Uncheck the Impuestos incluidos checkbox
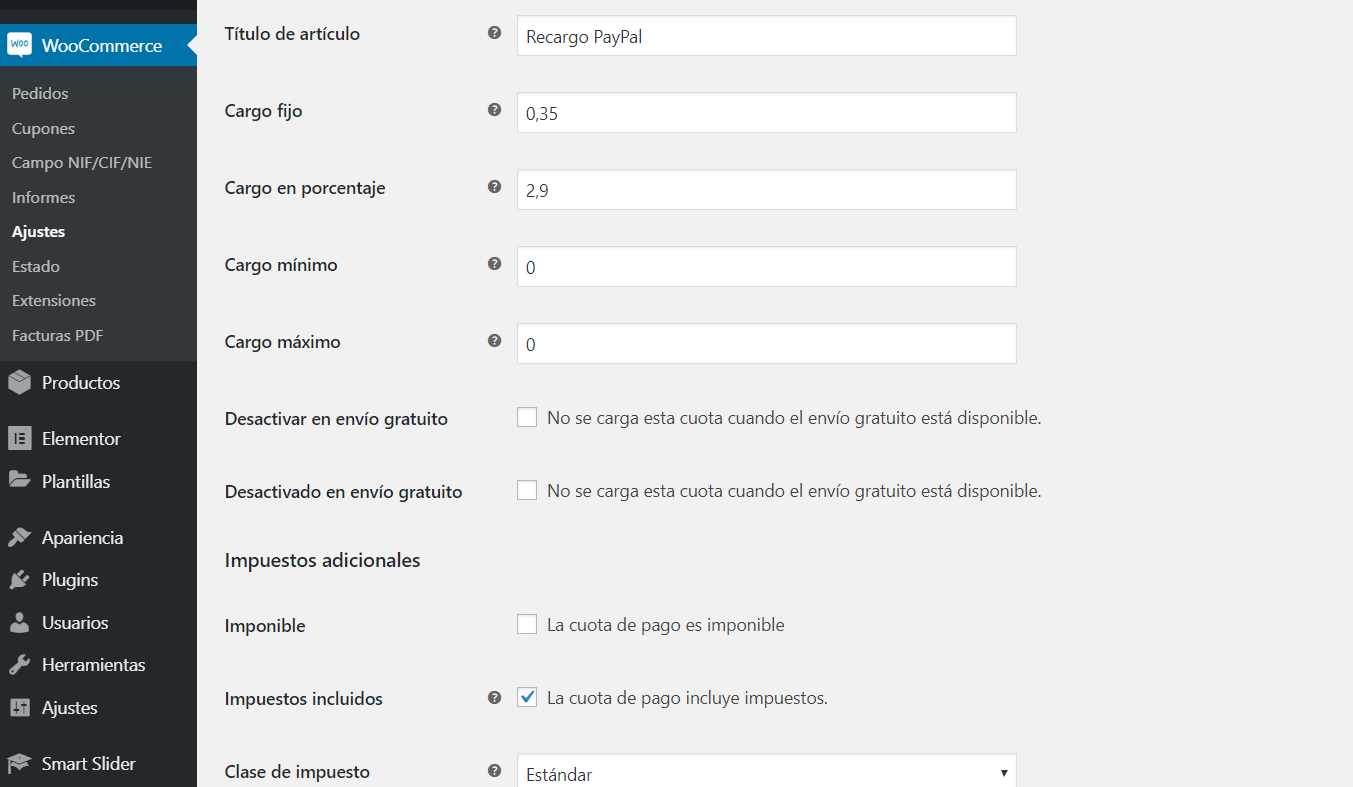 527,698
